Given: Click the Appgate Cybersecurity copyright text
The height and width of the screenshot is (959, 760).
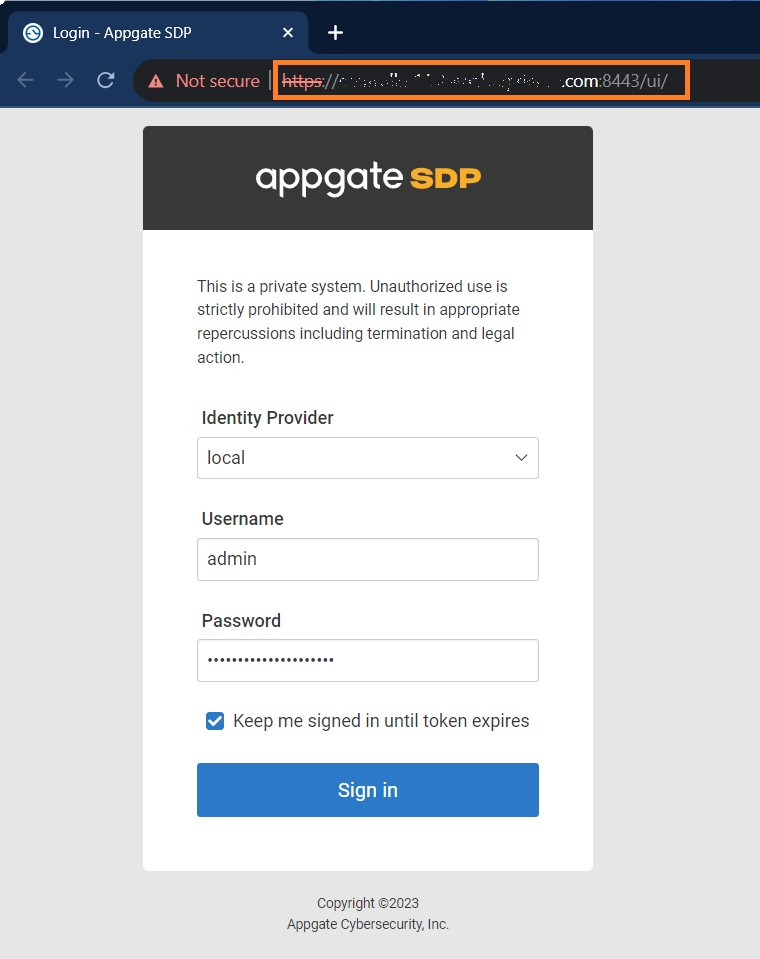Looking at the screenshot, I should [x=368, y=923].
